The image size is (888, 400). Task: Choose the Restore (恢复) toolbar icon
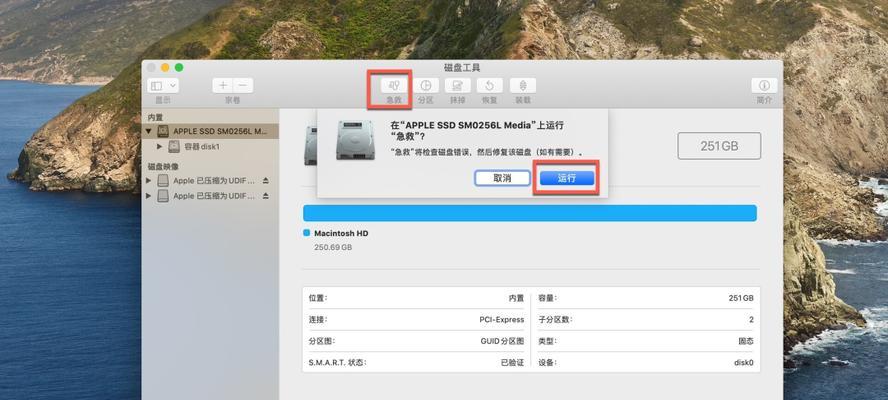pos(490,86)
